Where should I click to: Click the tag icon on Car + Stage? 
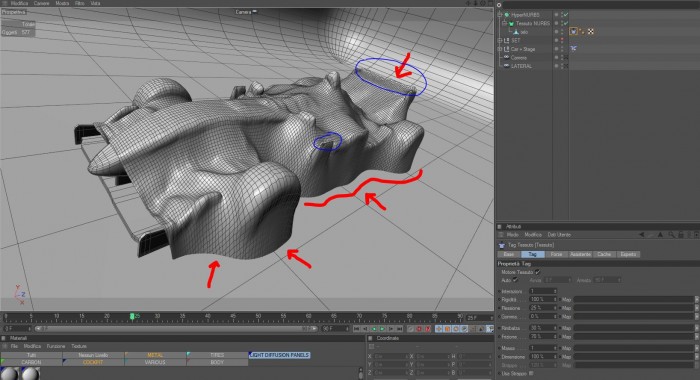[574, 48]
